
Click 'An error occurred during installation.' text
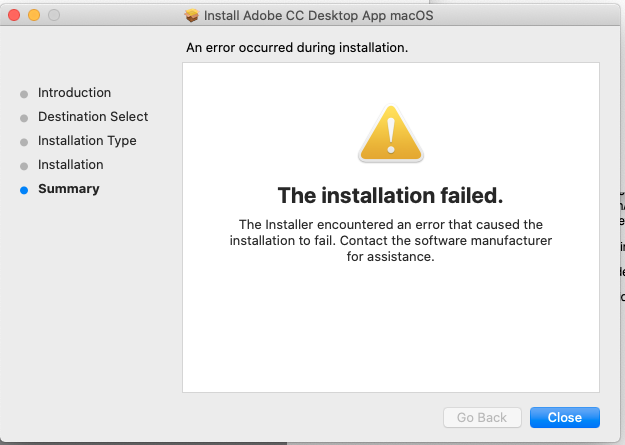click(x=297, y=47)
